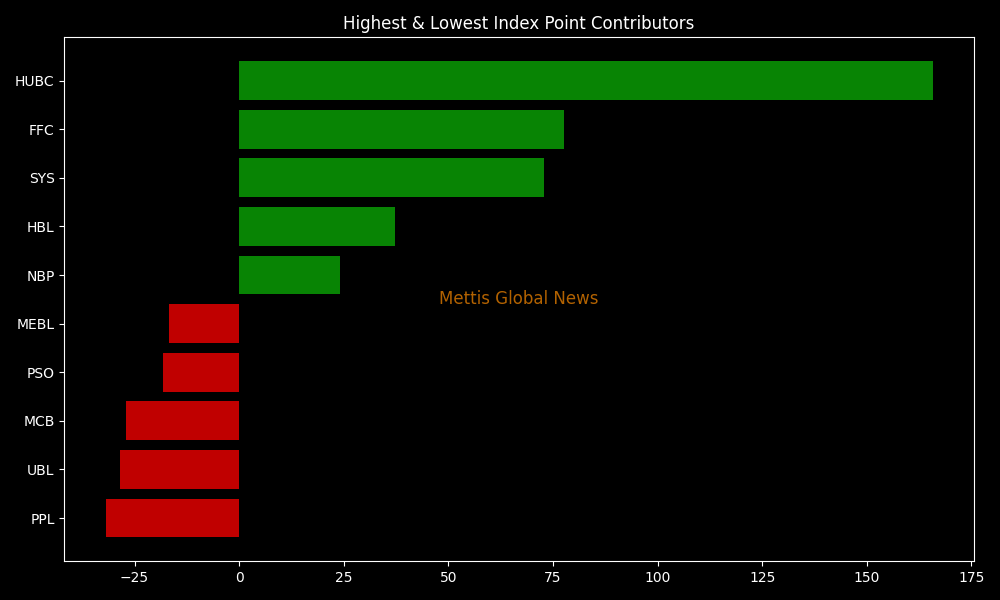Click the x-axis tick label 100

click(x=658, y=578)
